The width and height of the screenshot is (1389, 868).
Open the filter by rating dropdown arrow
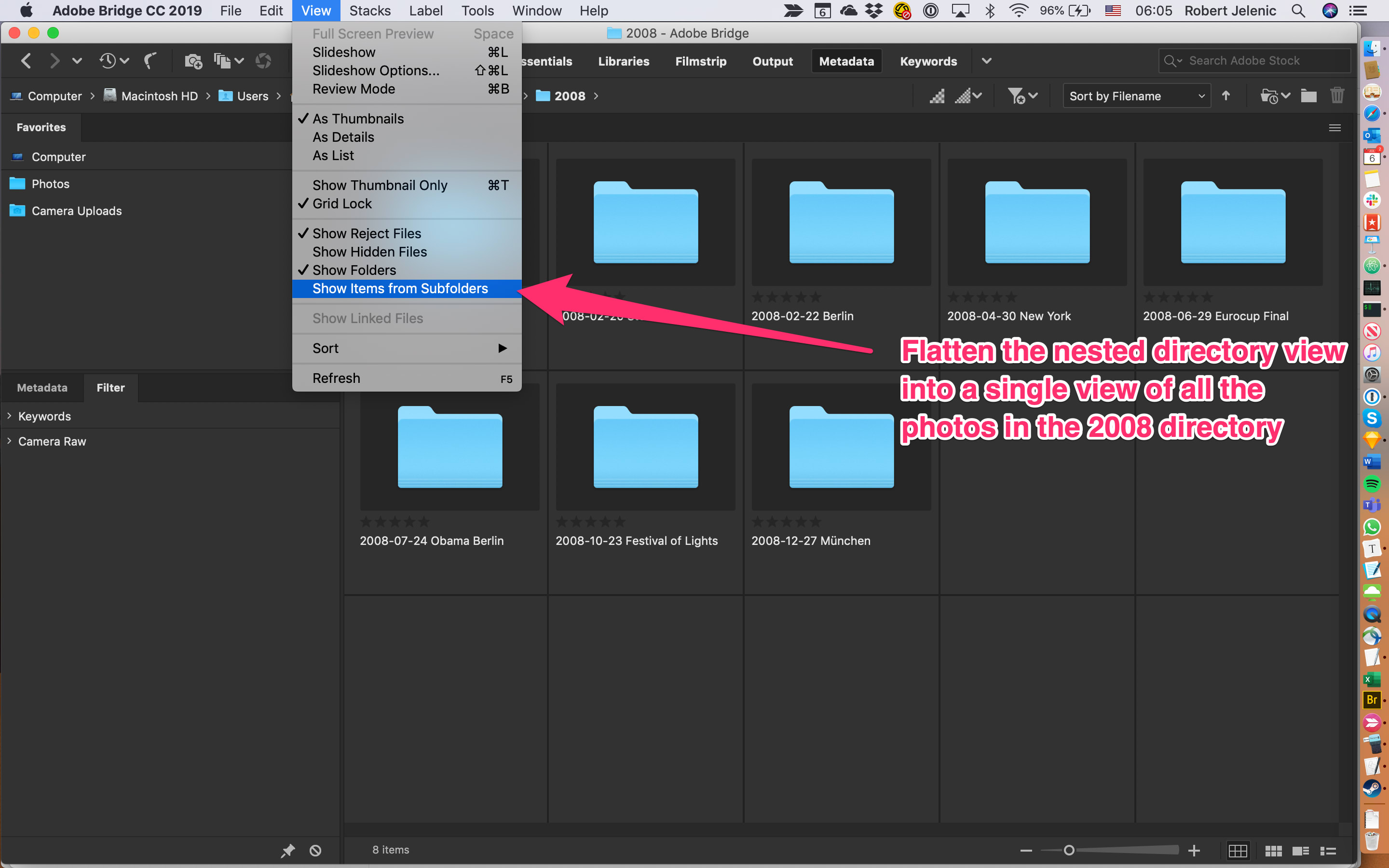[x=1034, y=96]
